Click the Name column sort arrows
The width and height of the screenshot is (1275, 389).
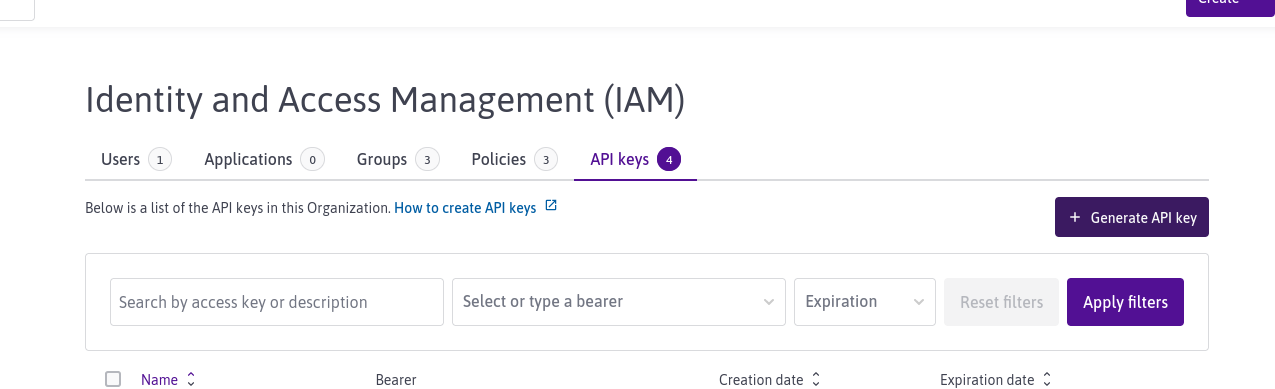pos(191,379)
